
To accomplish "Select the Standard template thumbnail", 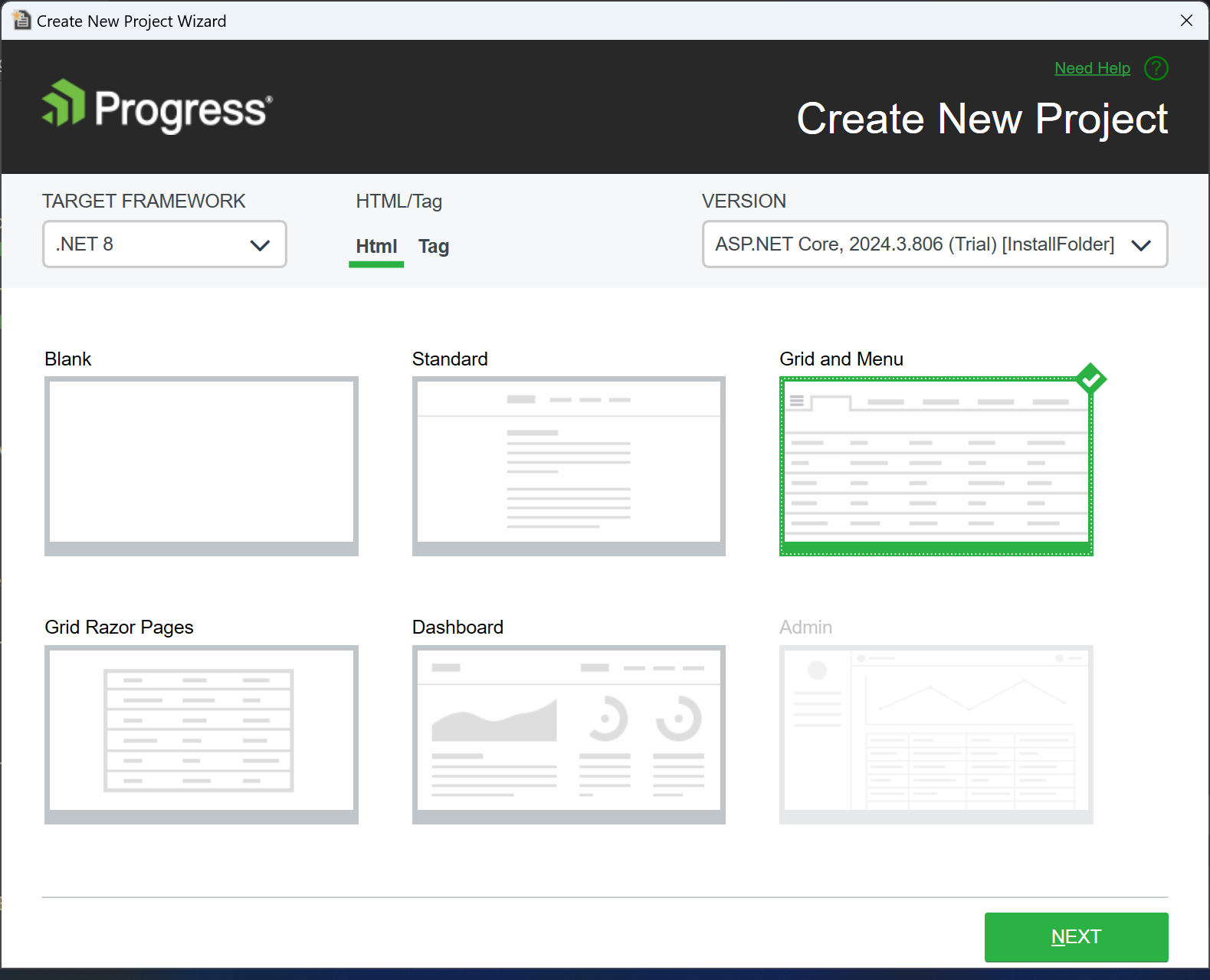I will [569, 466].
